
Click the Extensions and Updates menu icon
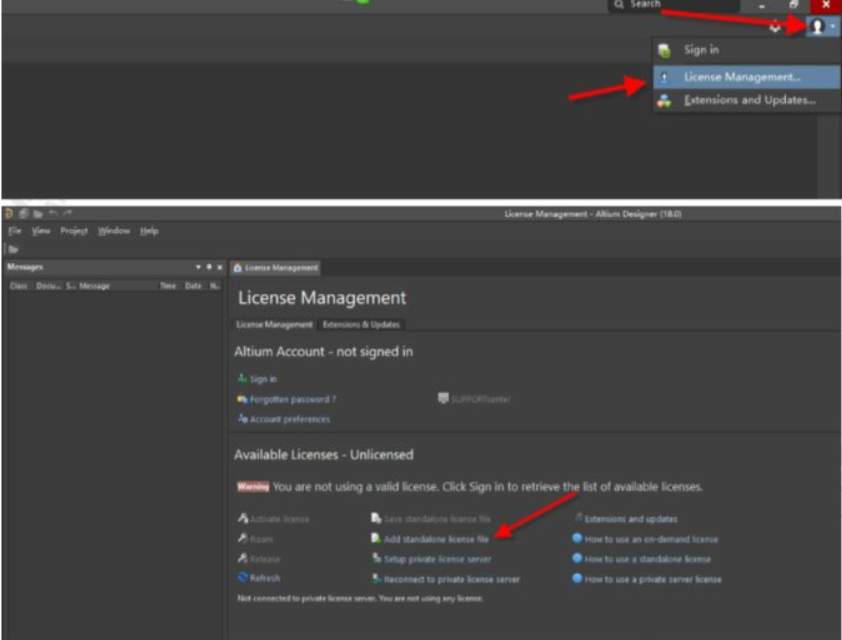pyautogui.click(x=664, y=100)
